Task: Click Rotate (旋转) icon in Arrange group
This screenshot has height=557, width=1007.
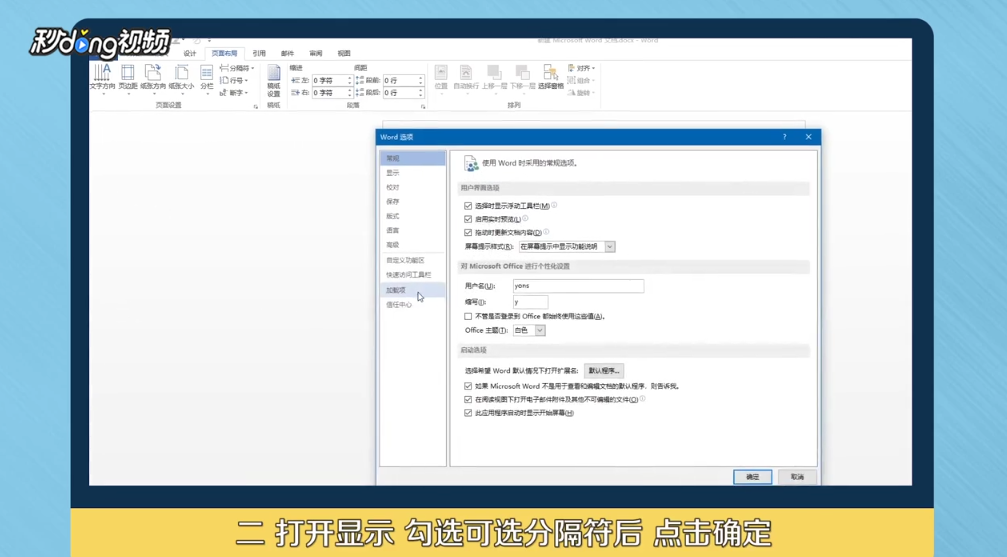Action: click(580, 93)
